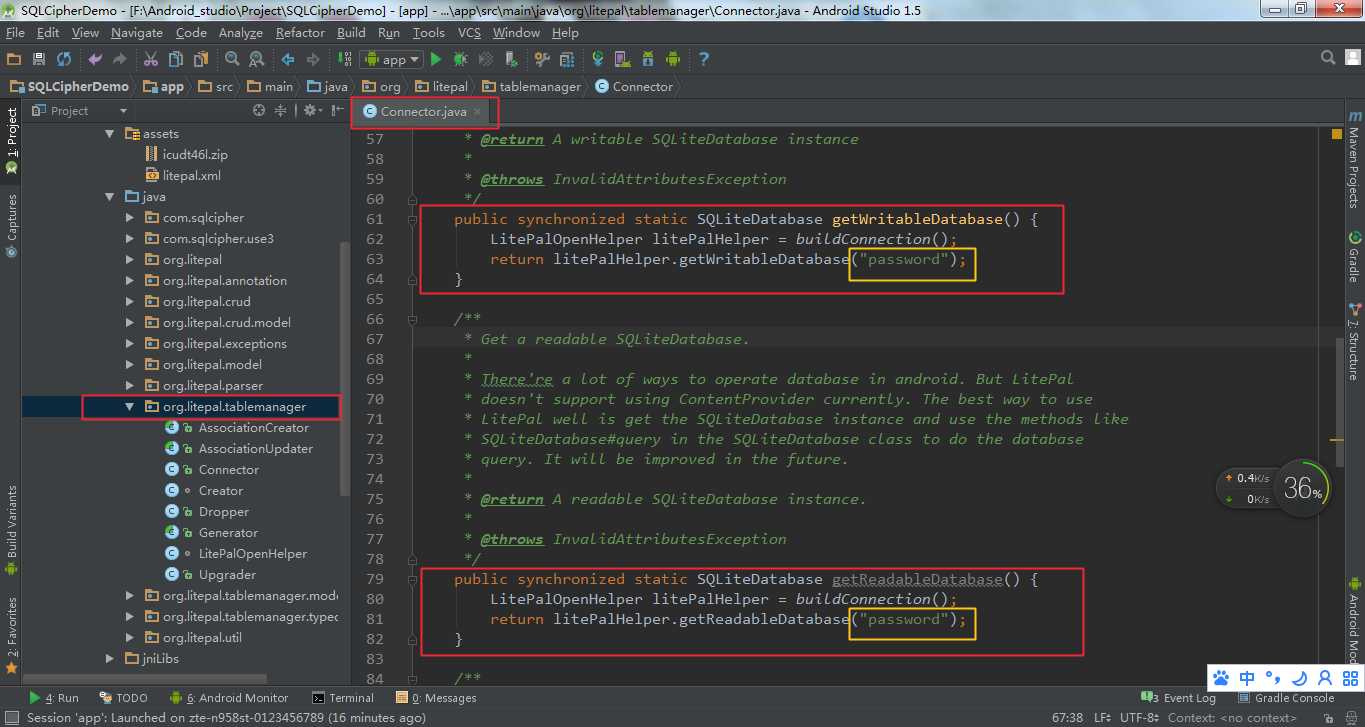Open the LitePalOpenHelper class in the tree
The width and height of the screenshot is (1365, 727).
click(252, 553)
